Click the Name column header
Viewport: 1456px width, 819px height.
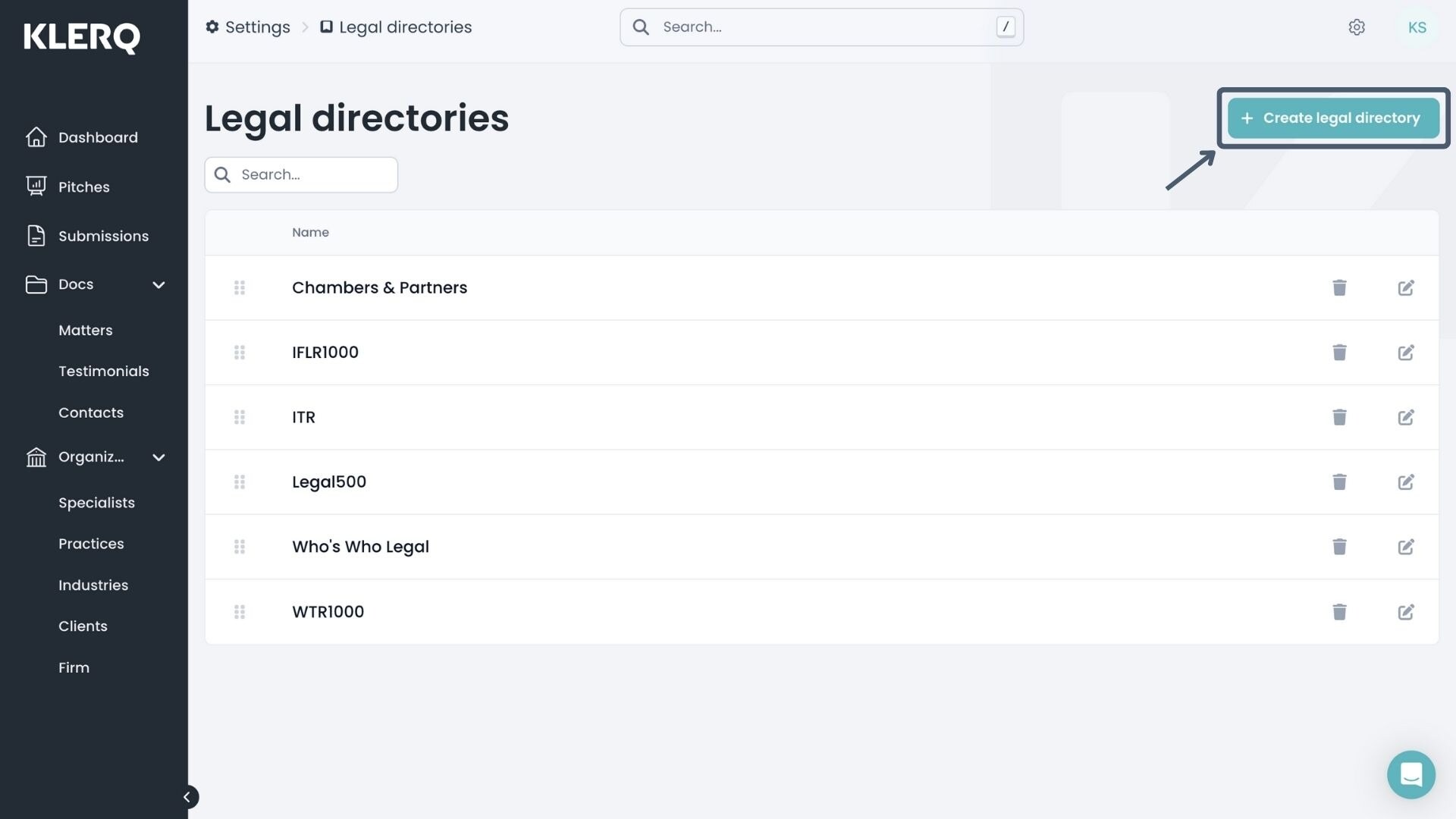point(310,232)
